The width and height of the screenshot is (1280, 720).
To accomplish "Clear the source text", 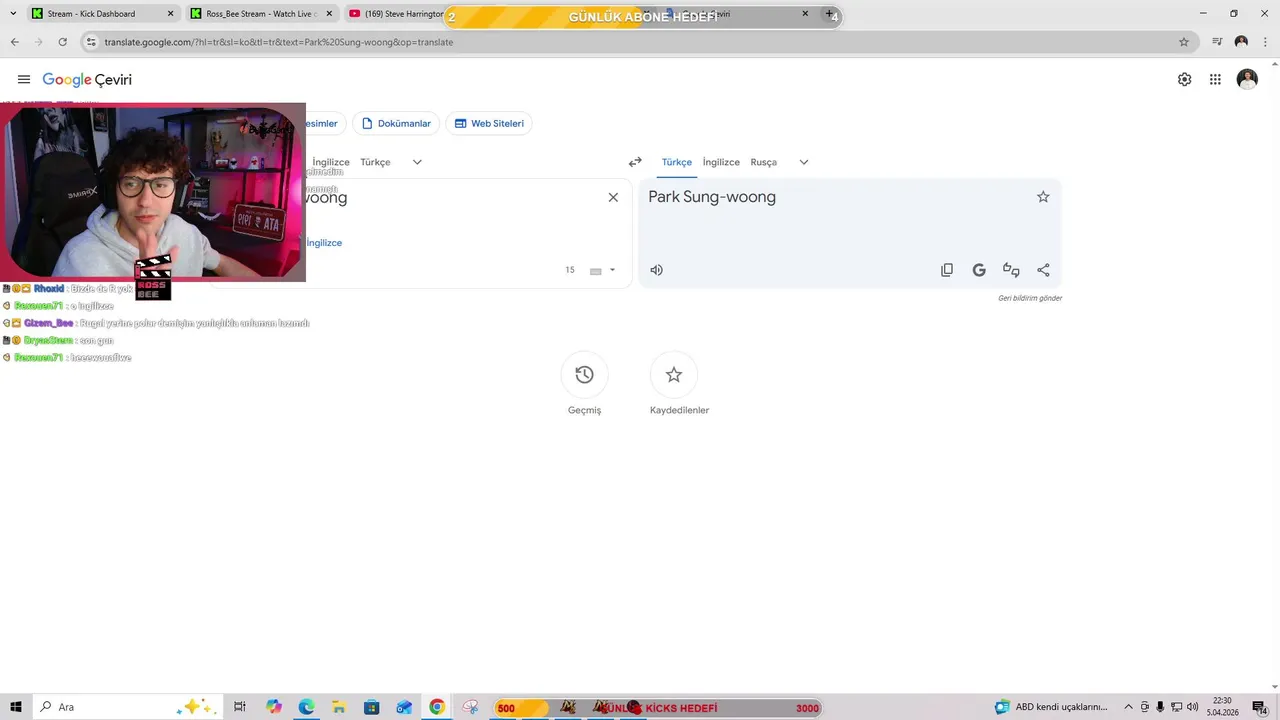I will pos(613,197).
